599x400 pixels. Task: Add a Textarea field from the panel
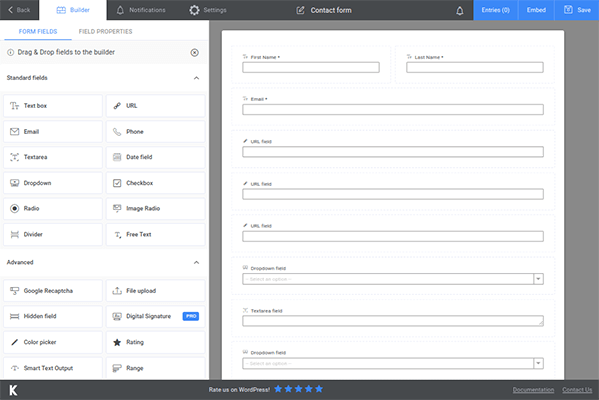point(53,157)
